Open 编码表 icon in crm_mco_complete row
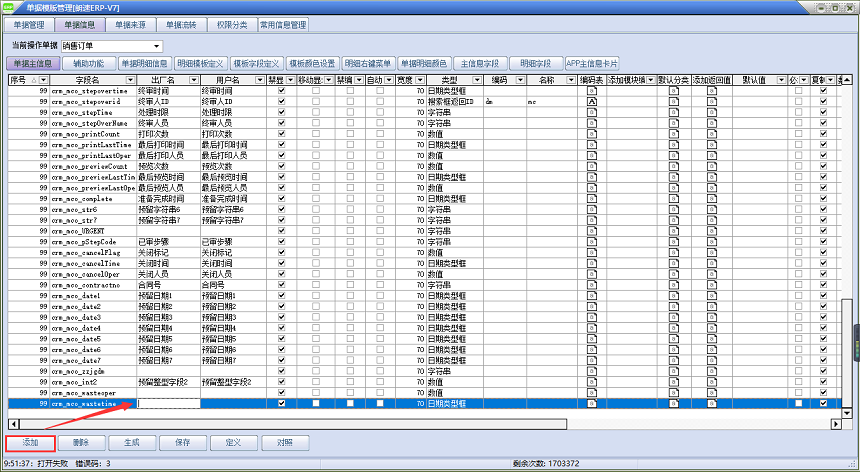The height and width of the screenshot is (472, 860). (x=592, y=199)
